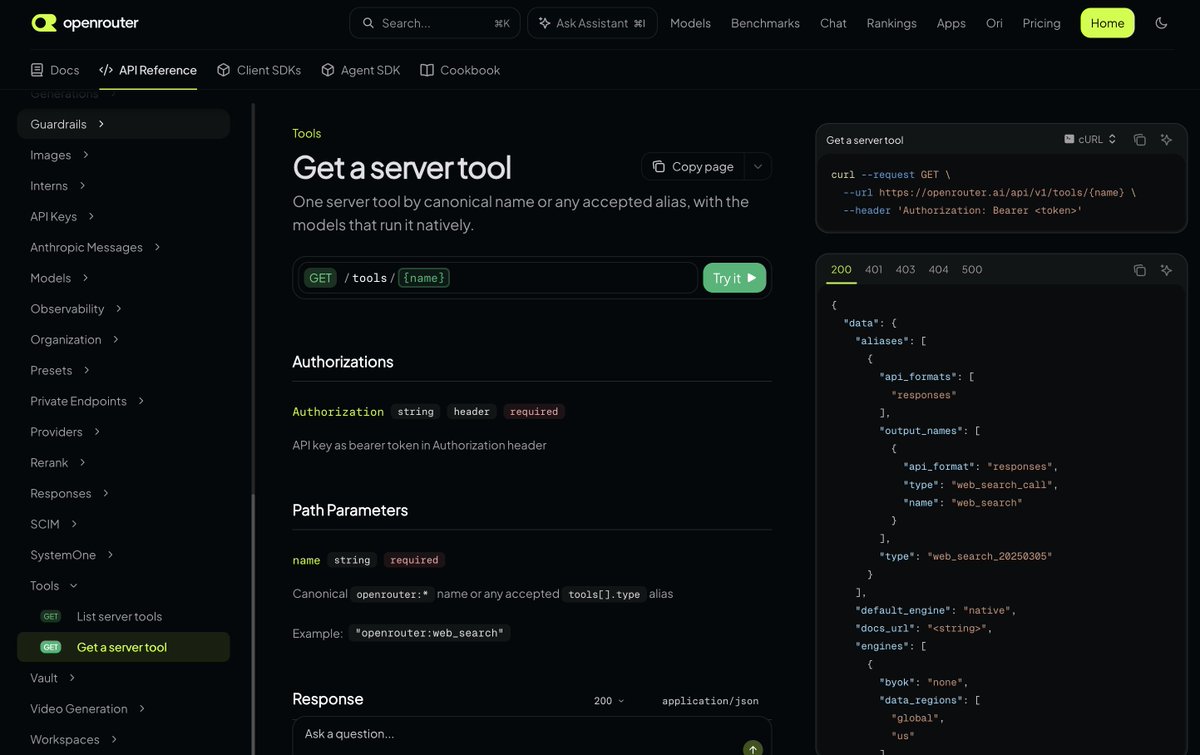The height and width of the screenshot is (755, 1200).
Task: Click the Client SDKs cube icon
Action: 223,70
